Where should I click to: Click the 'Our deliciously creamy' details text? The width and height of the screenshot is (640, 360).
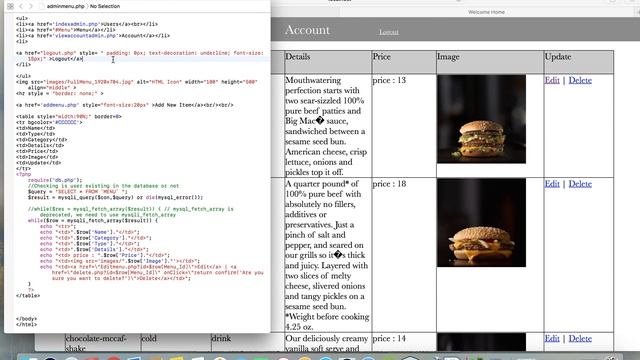(327, 343)
